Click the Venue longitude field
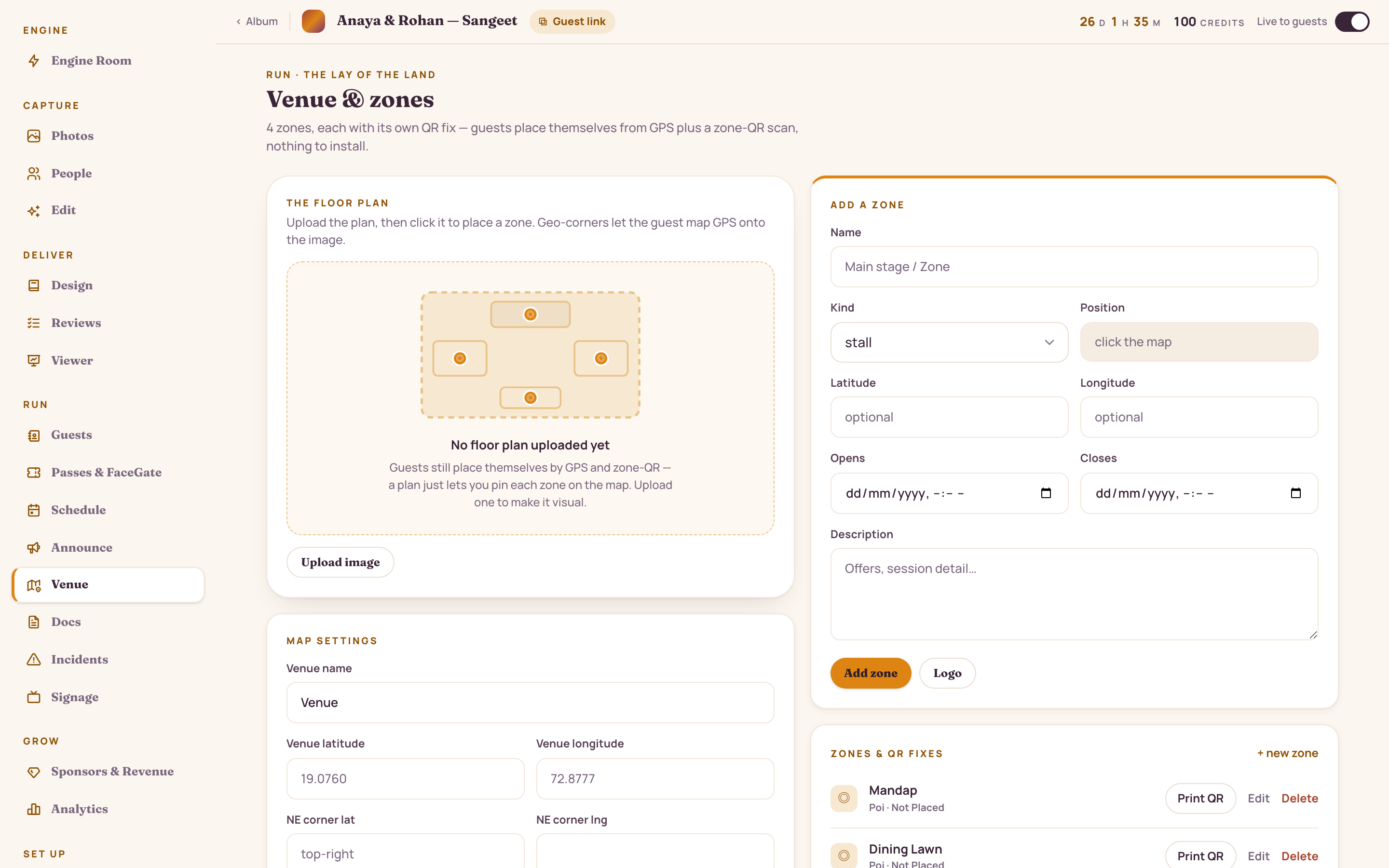Image resolution: width=1389 pixels, height=868 pixels. (655, 779)
